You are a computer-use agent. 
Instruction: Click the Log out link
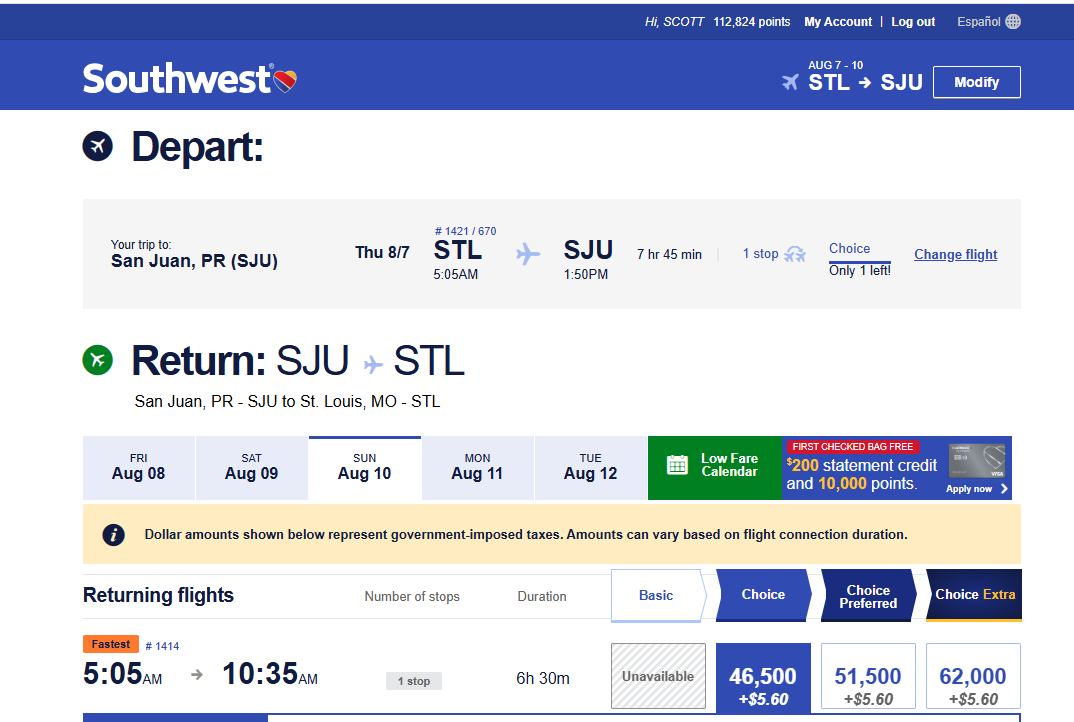[913, 22]
